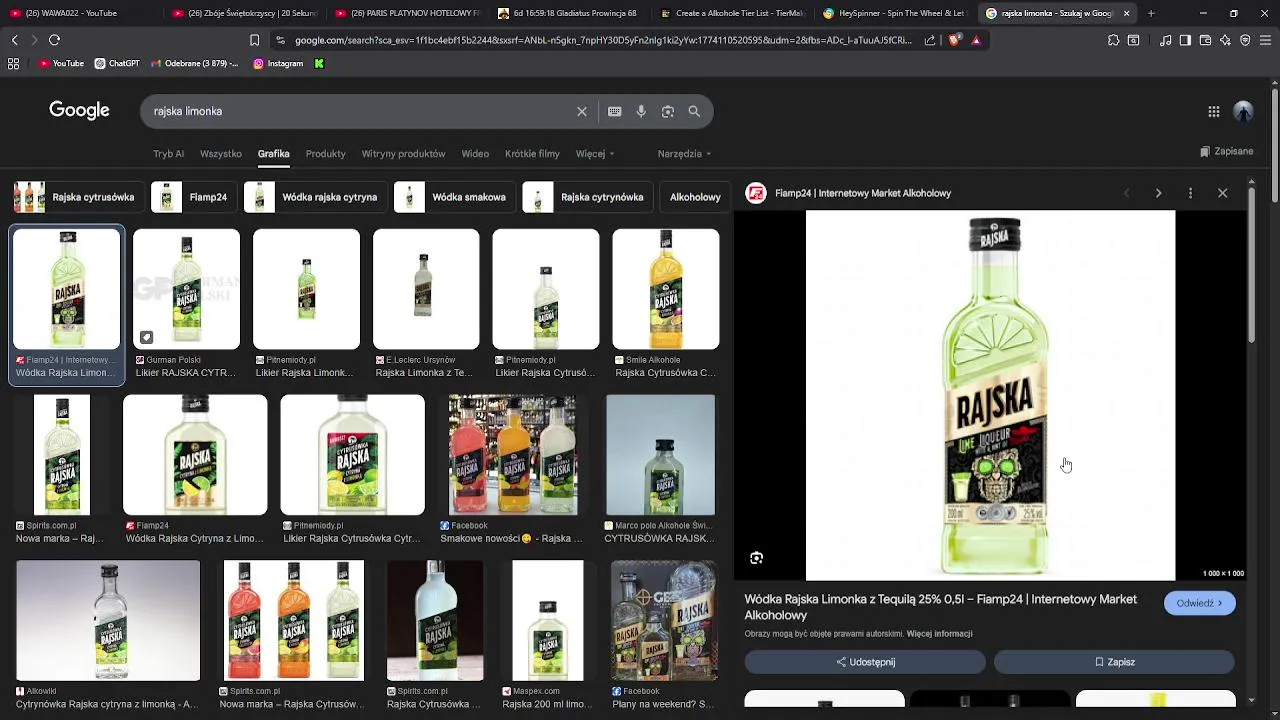Expand the Więcej dropdown
The image size is (1280, 720).
pos(595,154)
